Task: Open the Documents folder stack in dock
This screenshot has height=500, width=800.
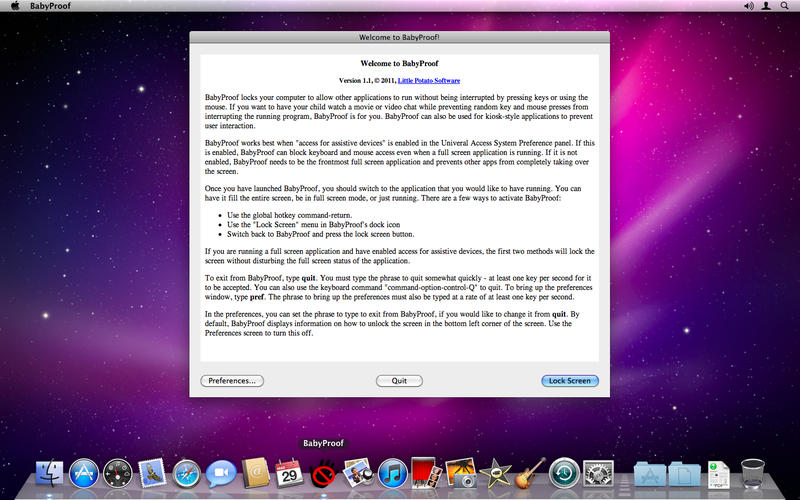Action: [684, 474]
